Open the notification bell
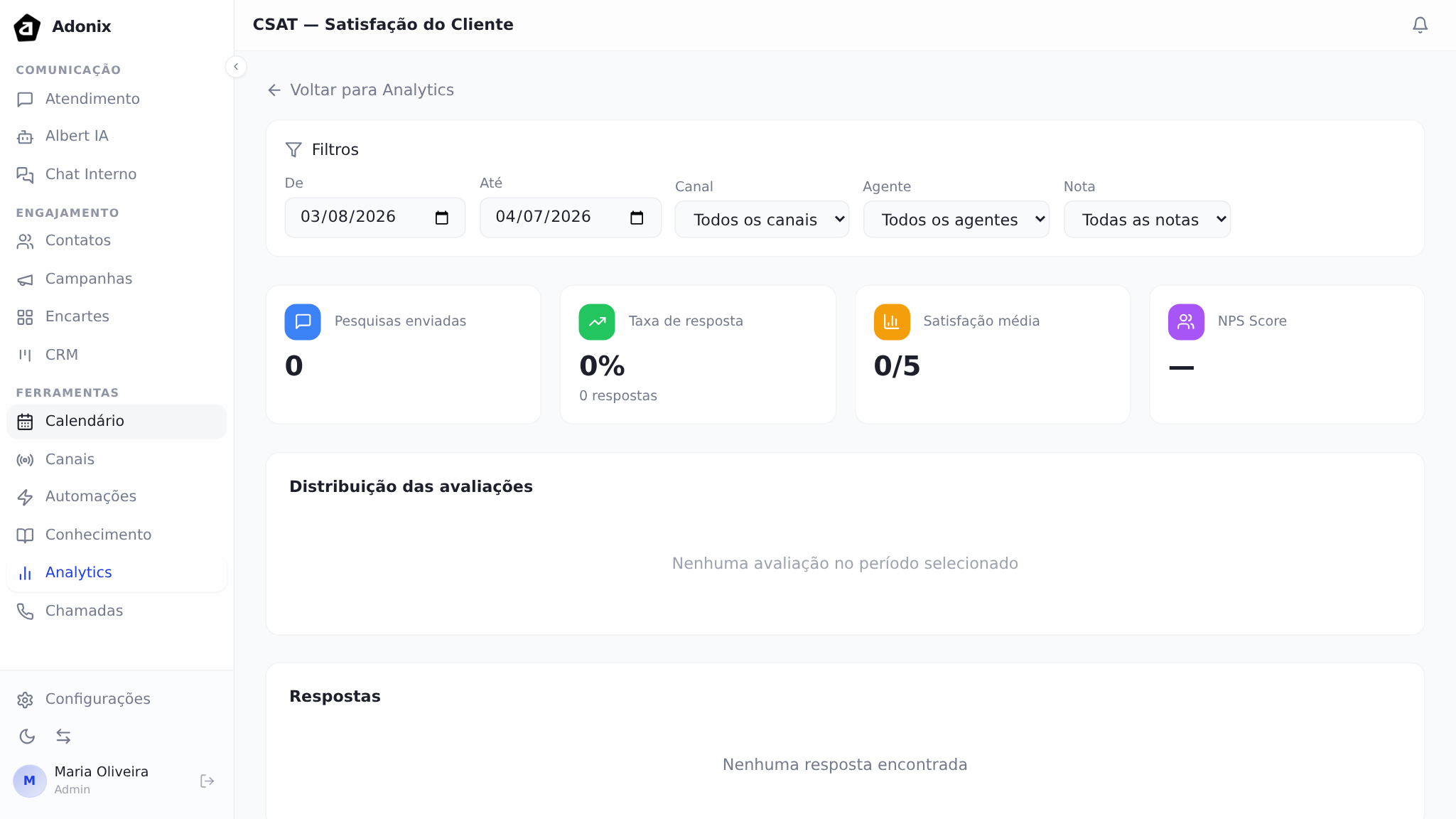 [1419, 24]
